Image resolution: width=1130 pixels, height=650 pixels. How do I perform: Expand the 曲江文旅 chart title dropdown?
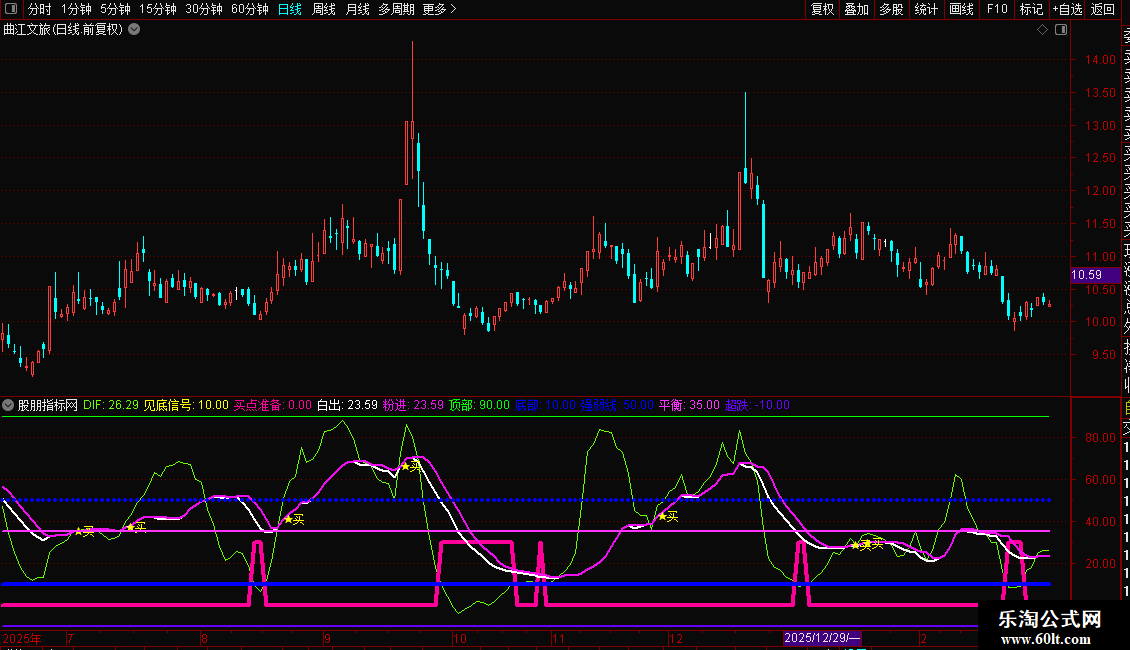point(134,29)
